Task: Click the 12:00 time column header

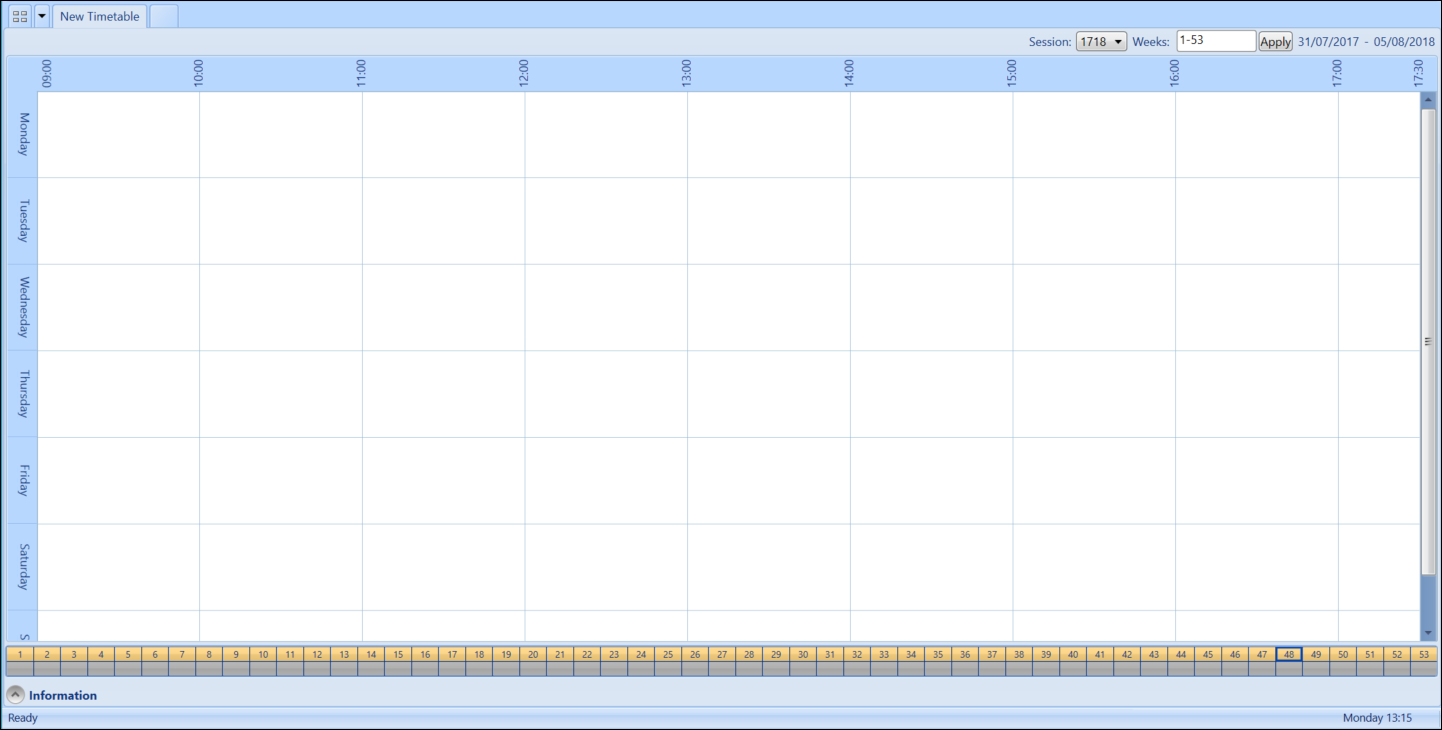Action: coord(524,74)
